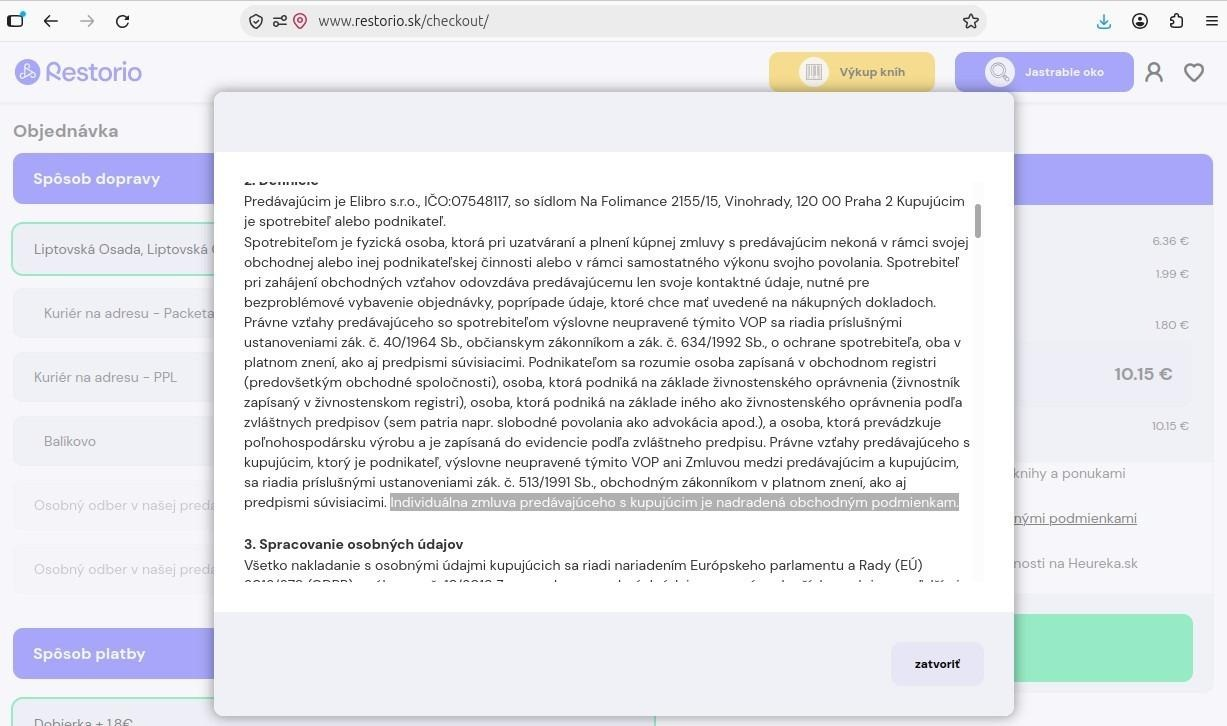This screenshot has width=1227, height=726.
Task: Click the browser forward arrow
Action: (x=87, y=21)
